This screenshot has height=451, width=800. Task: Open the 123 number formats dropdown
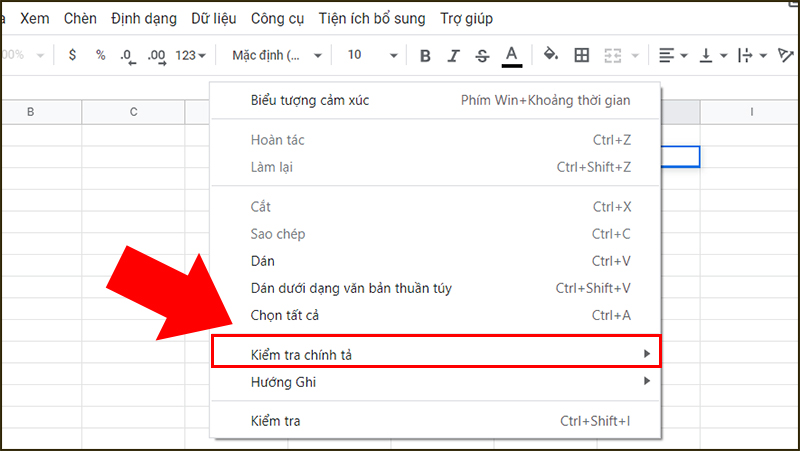190,55
